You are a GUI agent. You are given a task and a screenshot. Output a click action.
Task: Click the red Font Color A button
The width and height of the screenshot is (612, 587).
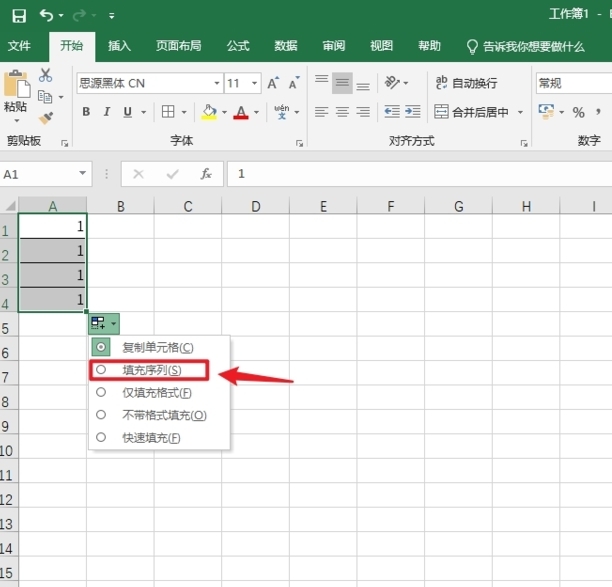point(241,112)
